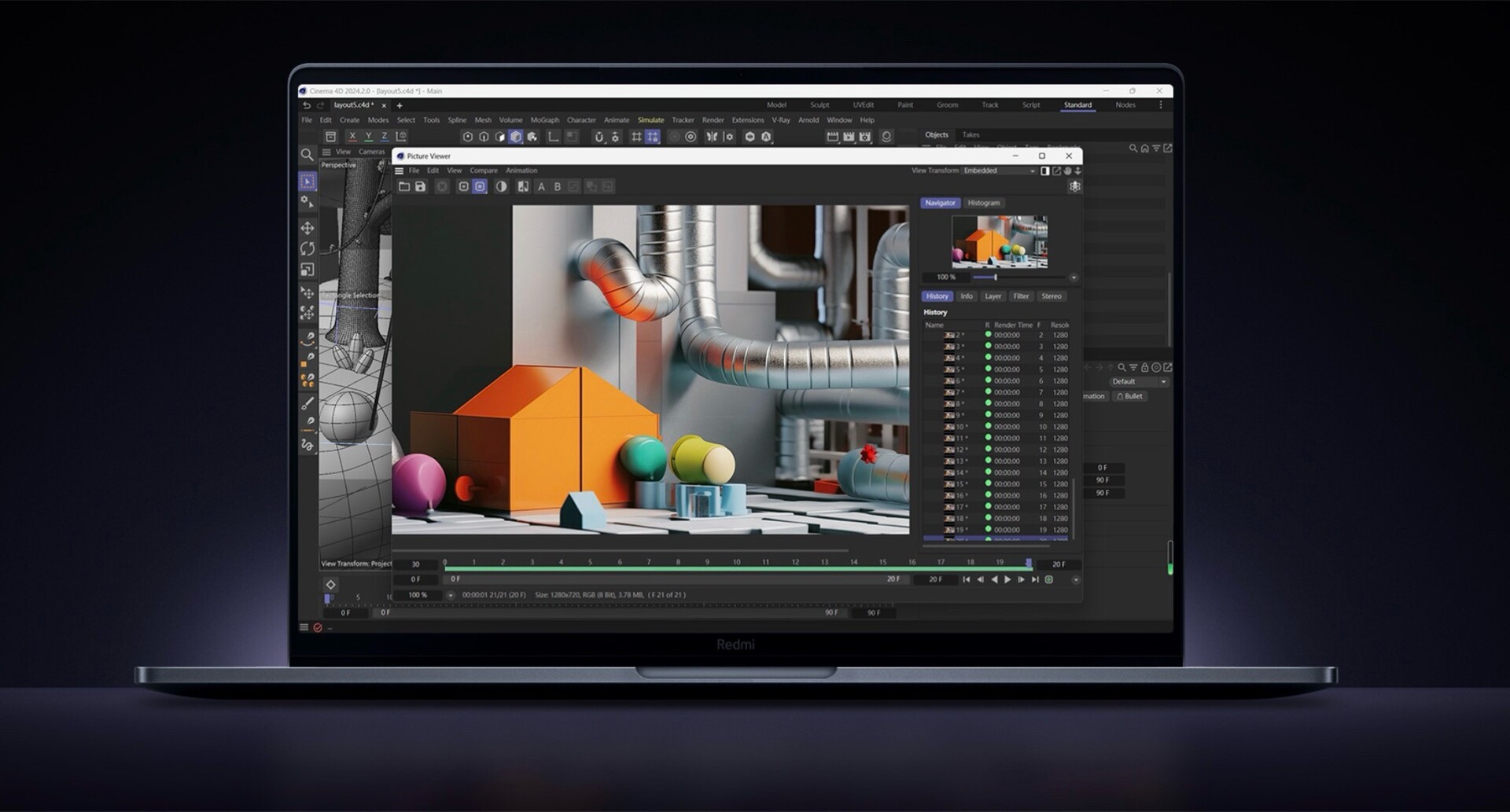The height and width of the screenshot is (812, 1510).
Task: Open the layout options three-dot menu
Action: point(1161,105)
